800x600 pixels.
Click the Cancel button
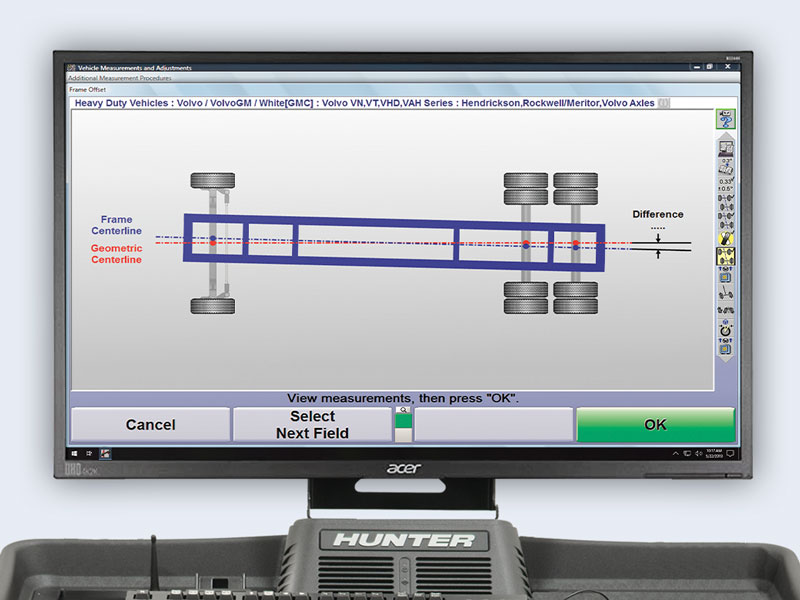pyautogui.click(x=150, y=424)
